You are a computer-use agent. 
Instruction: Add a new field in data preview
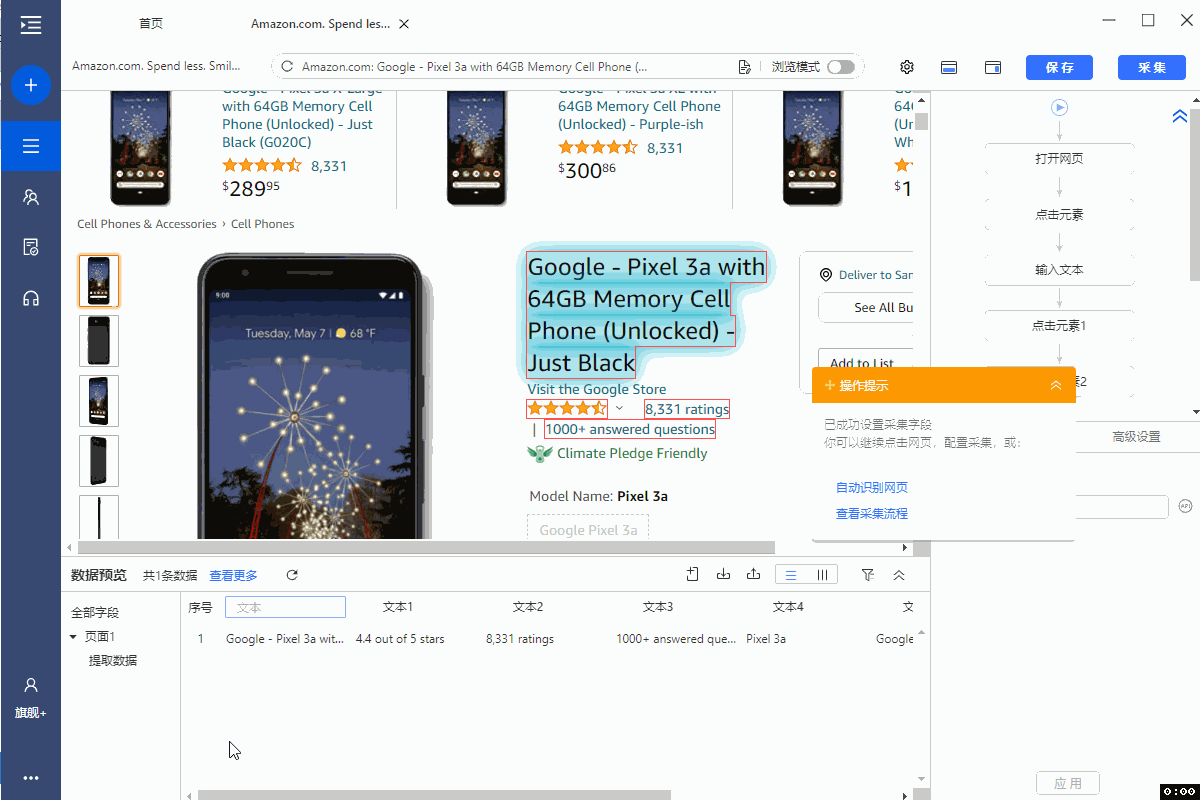692,574
